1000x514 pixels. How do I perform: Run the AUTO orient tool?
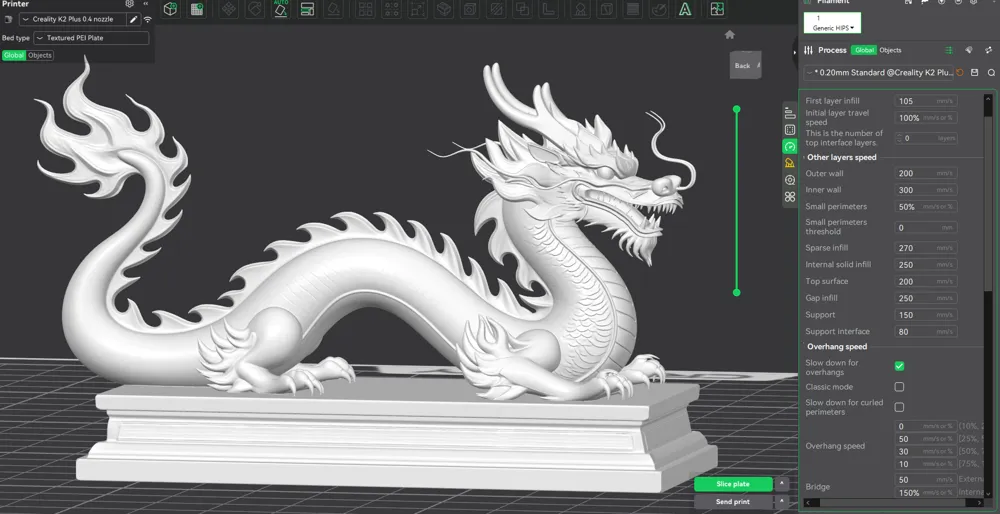click(x=281, y=9)
